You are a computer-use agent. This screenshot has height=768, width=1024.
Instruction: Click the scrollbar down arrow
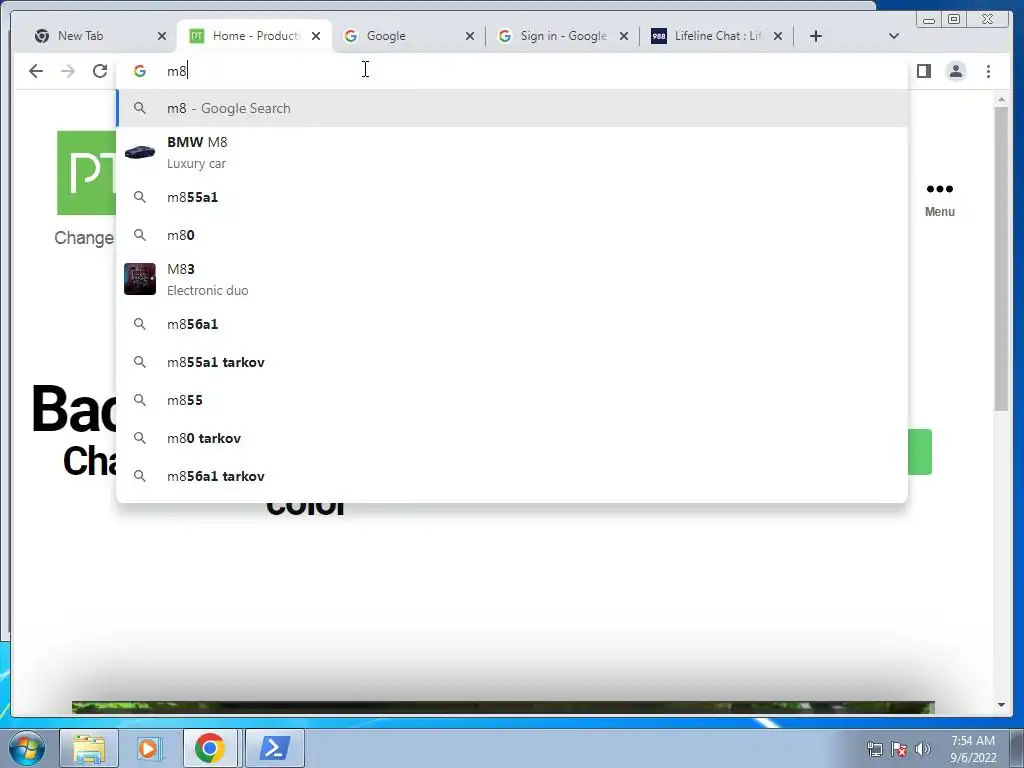pos(1001,705)
